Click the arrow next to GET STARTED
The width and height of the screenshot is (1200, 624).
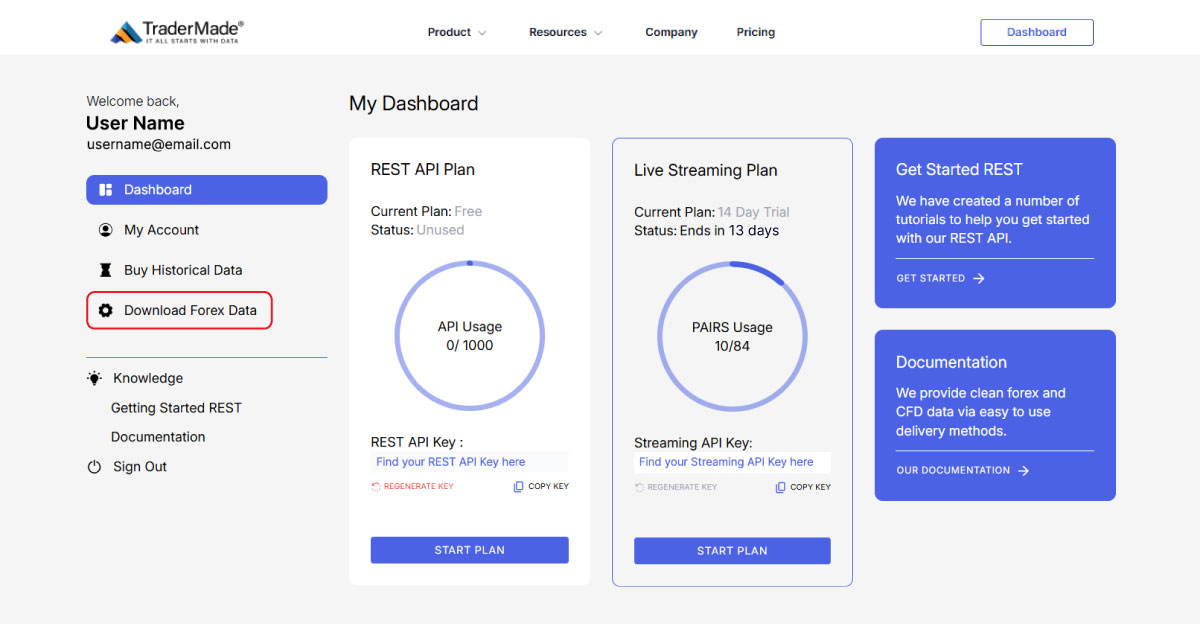pyautogui.click(x=979, y=278)
